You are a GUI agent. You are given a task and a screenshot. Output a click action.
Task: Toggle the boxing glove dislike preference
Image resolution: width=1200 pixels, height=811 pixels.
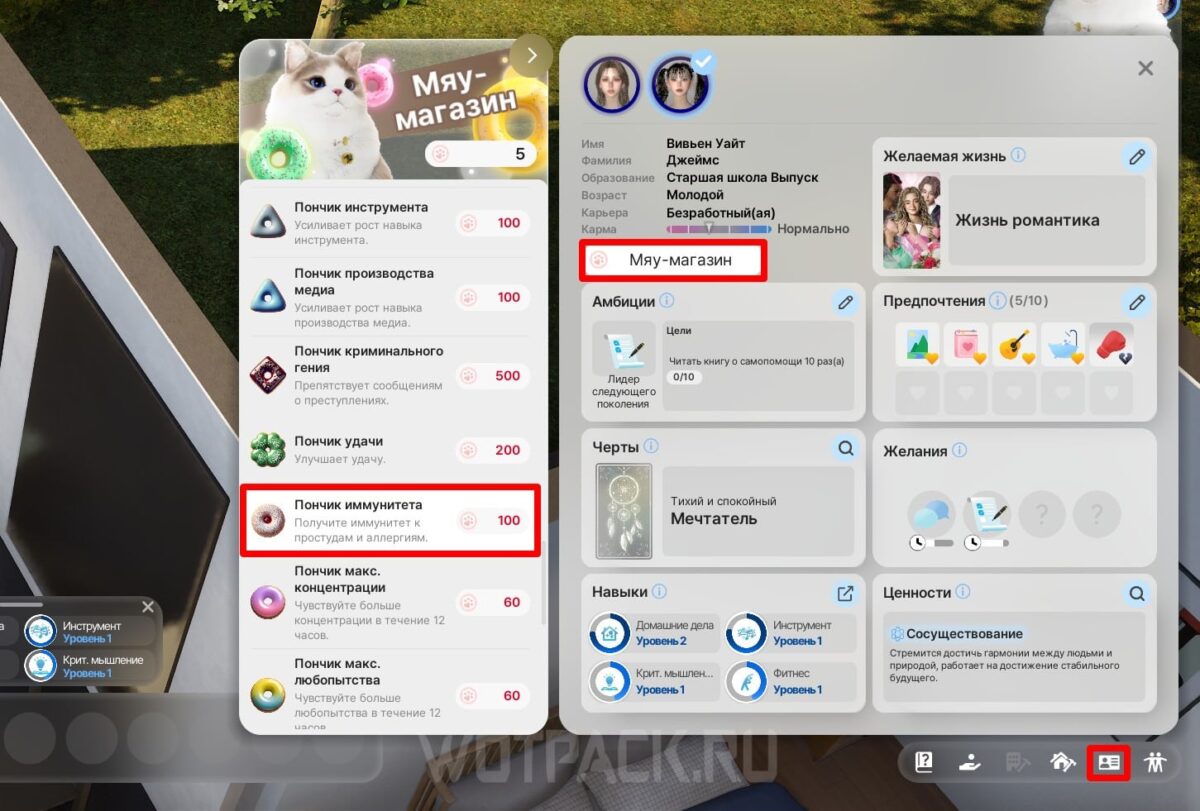(1111, 344)
